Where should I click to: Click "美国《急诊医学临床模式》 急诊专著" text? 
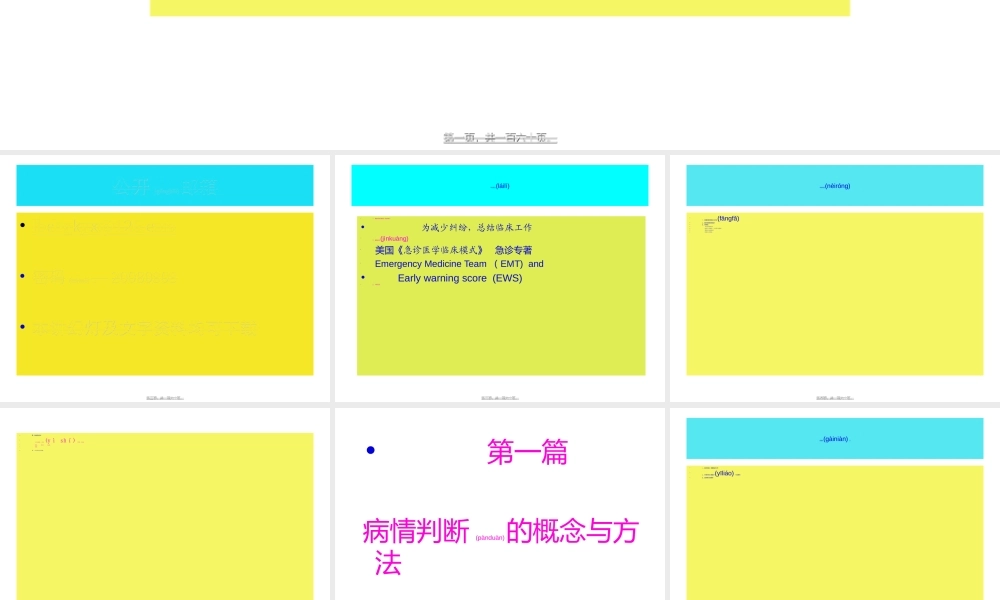(452, 249)
